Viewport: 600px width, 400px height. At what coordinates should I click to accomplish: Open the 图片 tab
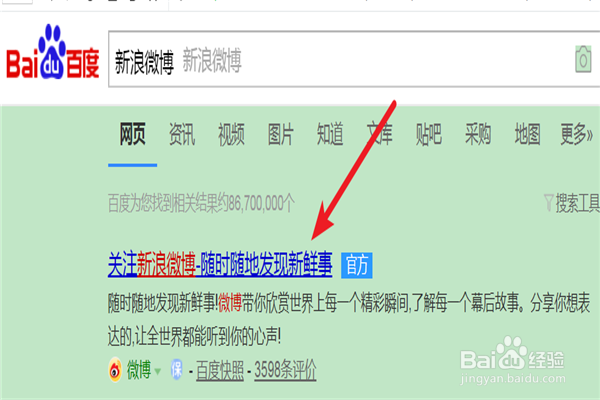tap(280, 134)
